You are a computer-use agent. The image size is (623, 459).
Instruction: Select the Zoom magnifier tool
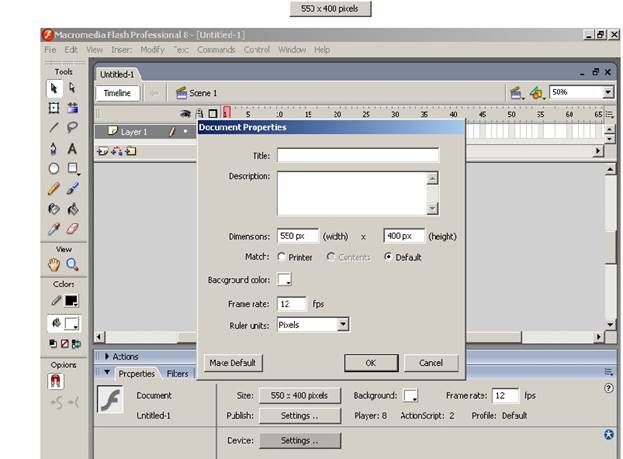pos(72,264)
